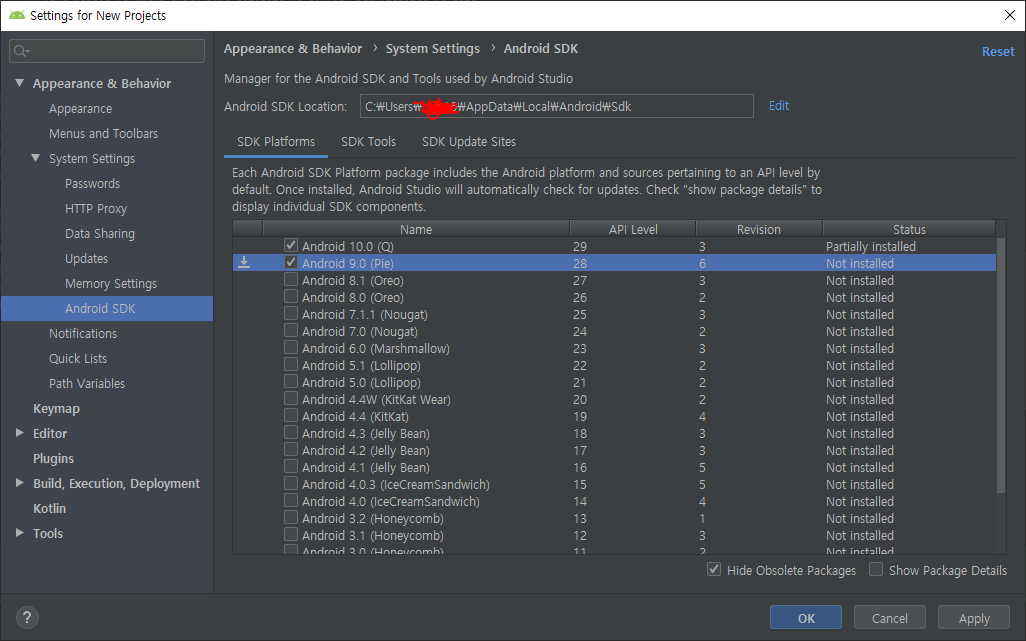Viewport: 1026px width, 641px height.
Task: Select Android 4.3 (Jelly Bean) row
Action: coord(614,434)
